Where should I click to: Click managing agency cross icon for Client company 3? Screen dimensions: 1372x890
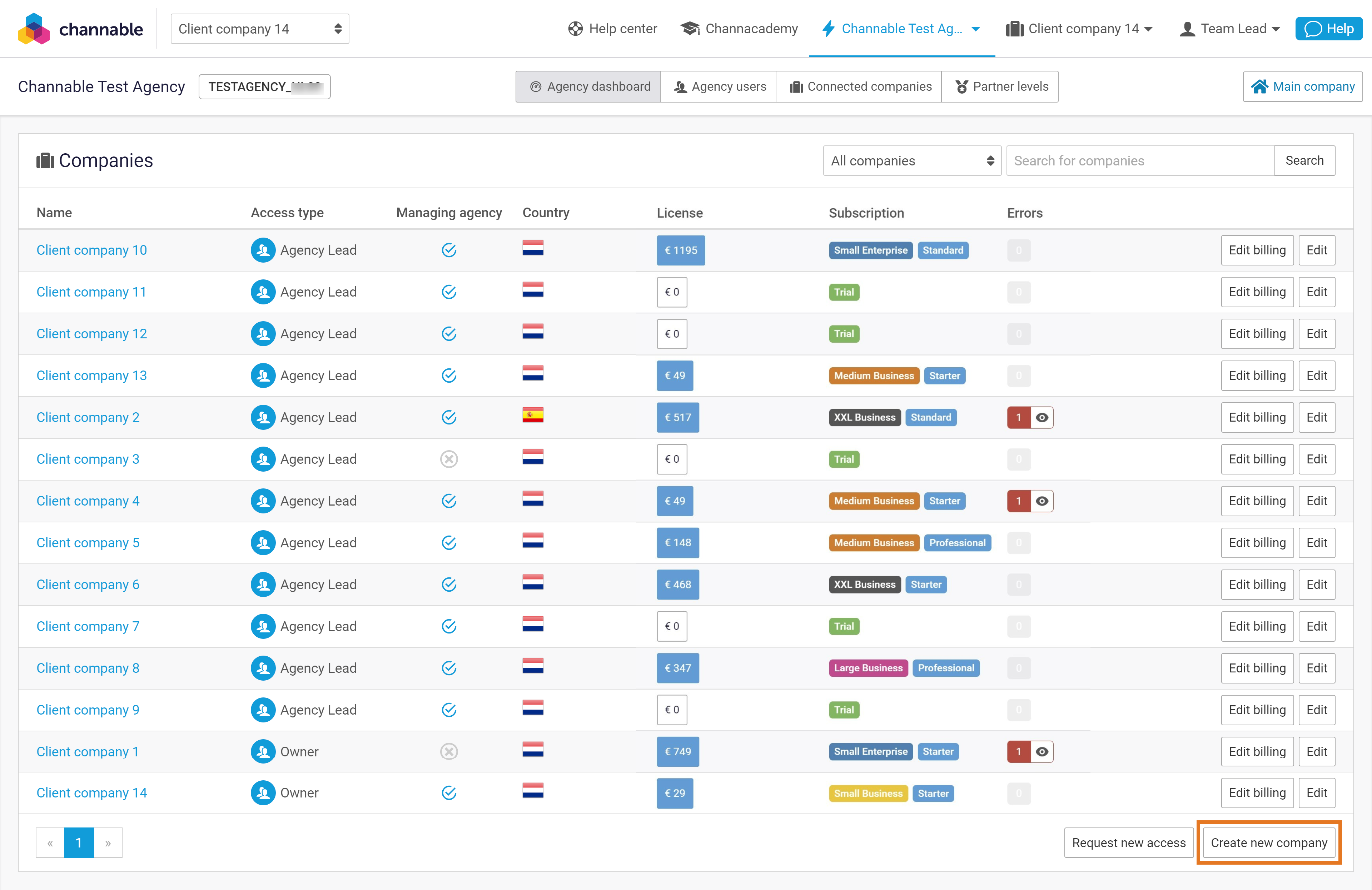[x=449, y=459]
